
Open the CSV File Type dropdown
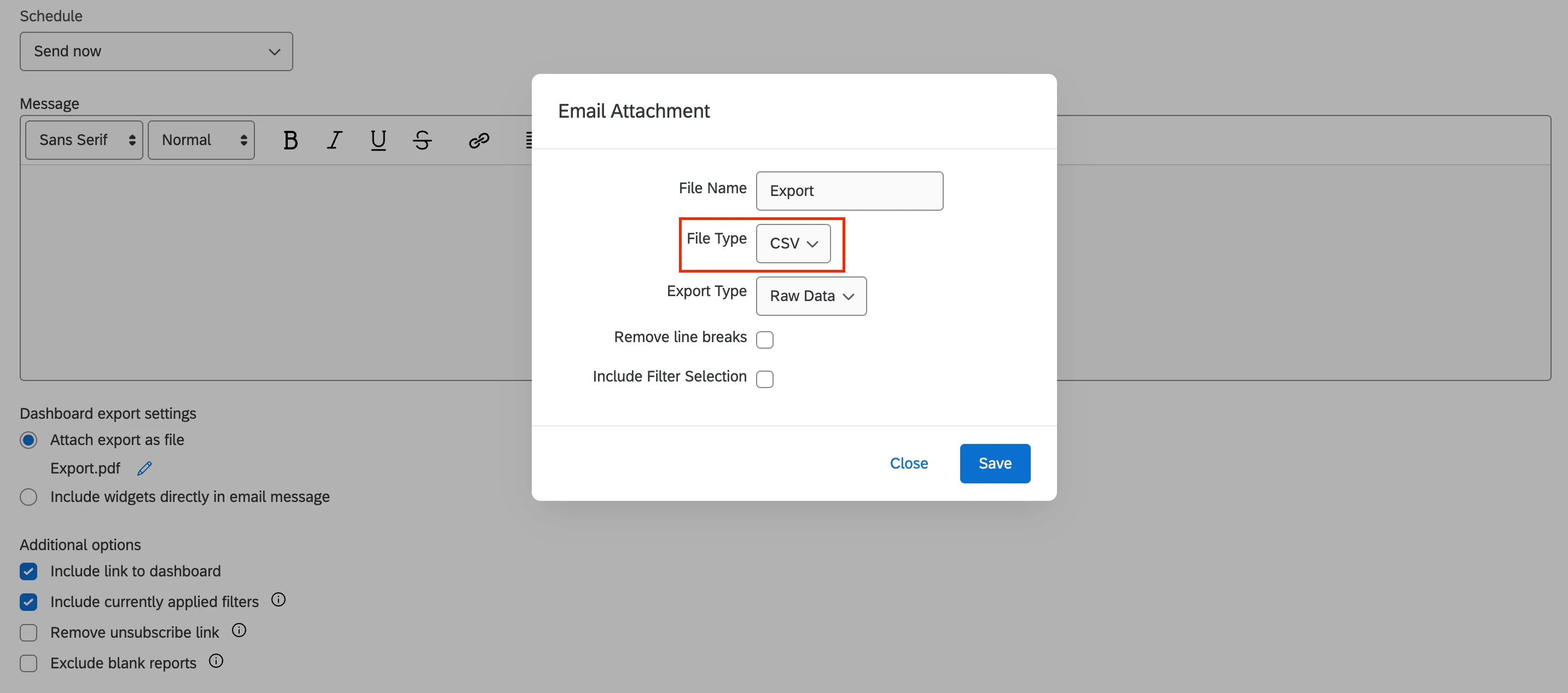(793, 244)
